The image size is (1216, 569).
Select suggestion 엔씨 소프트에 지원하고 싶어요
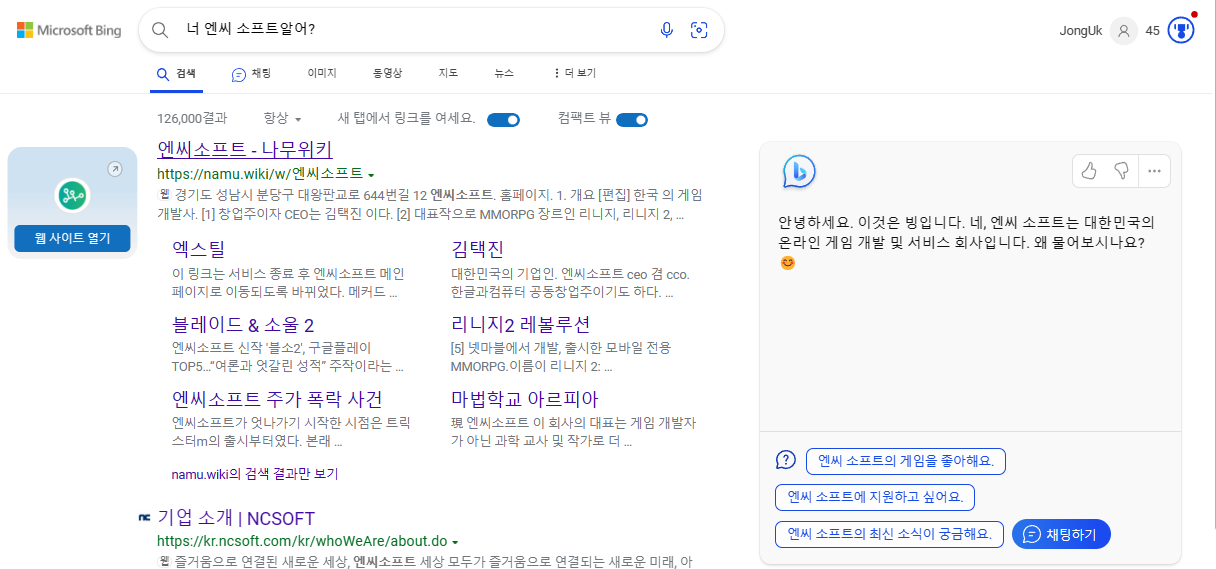click(x=875, y=497)
